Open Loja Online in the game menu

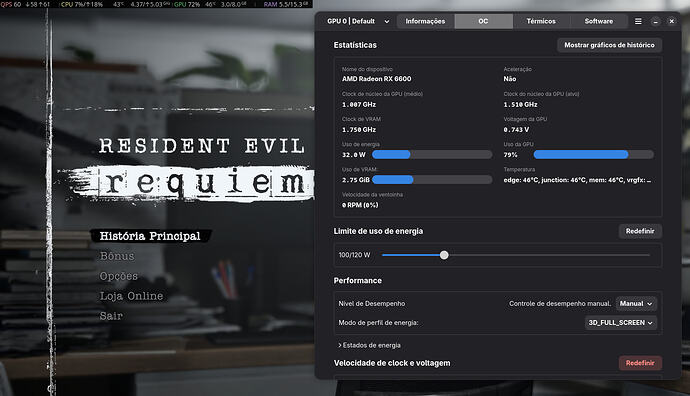pyautogui.click(x=132, y=296)
